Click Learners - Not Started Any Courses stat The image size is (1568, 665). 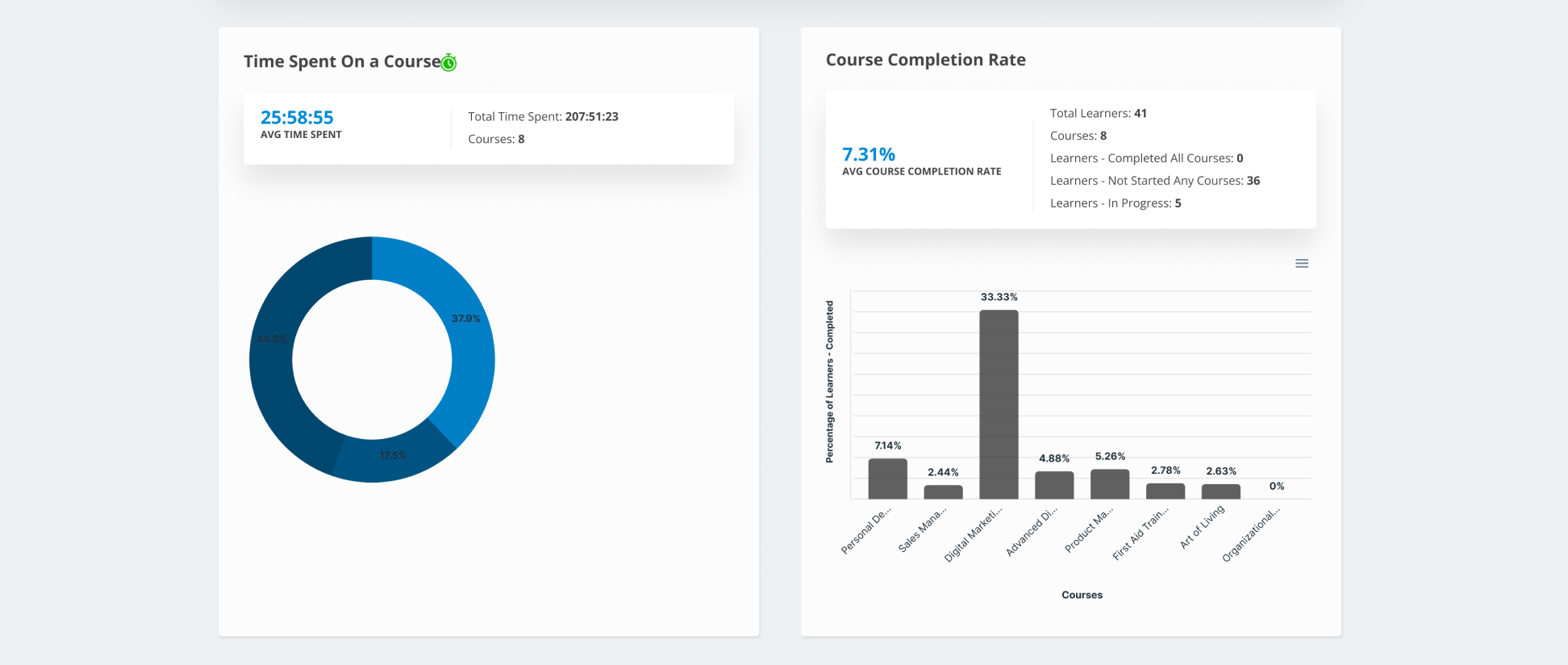(1154, 181)
